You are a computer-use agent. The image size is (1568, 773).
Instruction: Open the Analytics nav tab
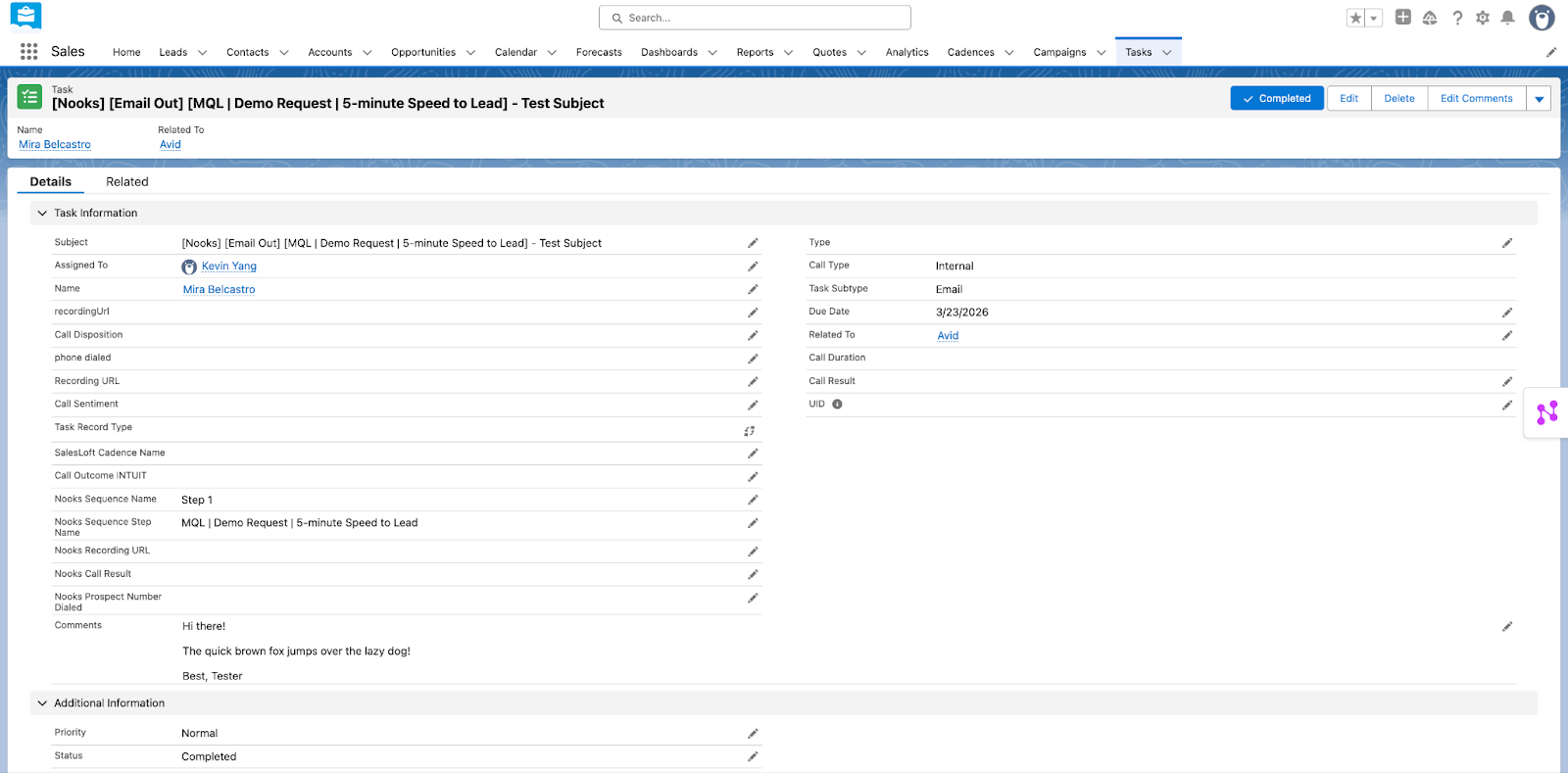click(907, 53)
